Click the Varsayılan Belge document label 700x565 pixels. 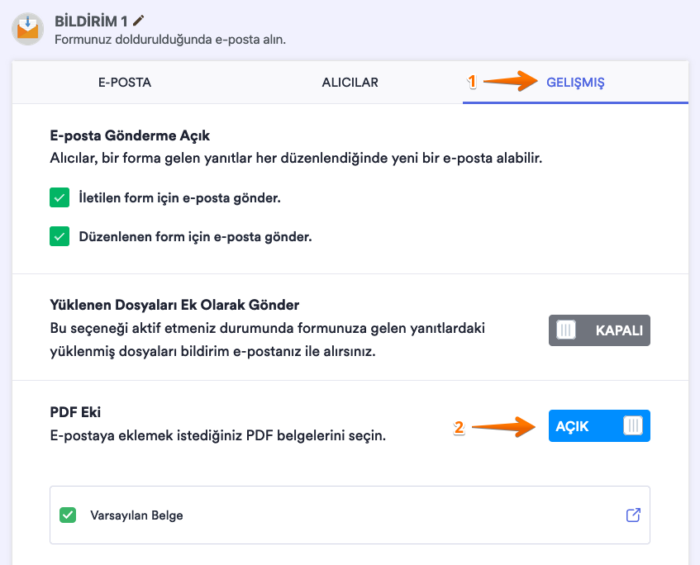[136, 516]
